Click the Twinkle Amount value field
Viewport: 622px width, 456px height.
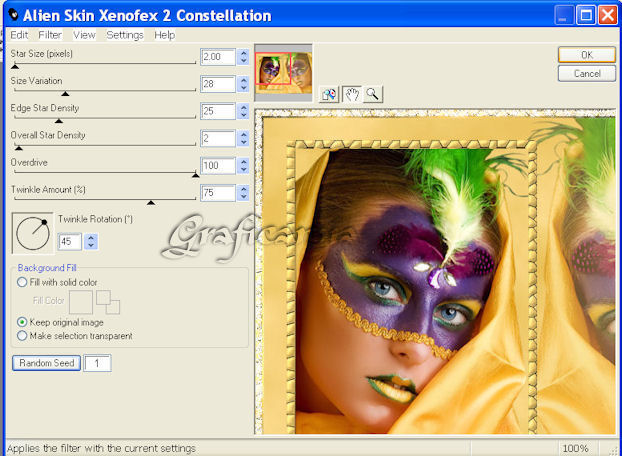coord(218,193)
